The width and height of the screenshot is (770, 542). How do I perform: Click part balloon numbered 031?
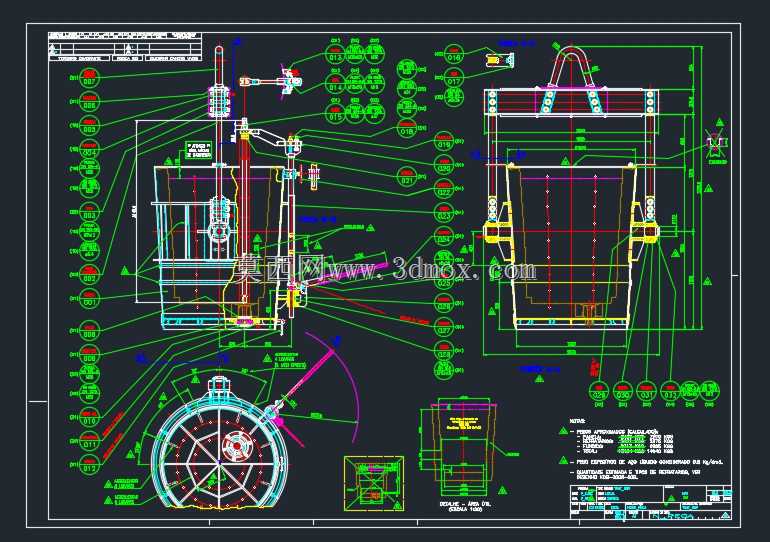[646, 391]
